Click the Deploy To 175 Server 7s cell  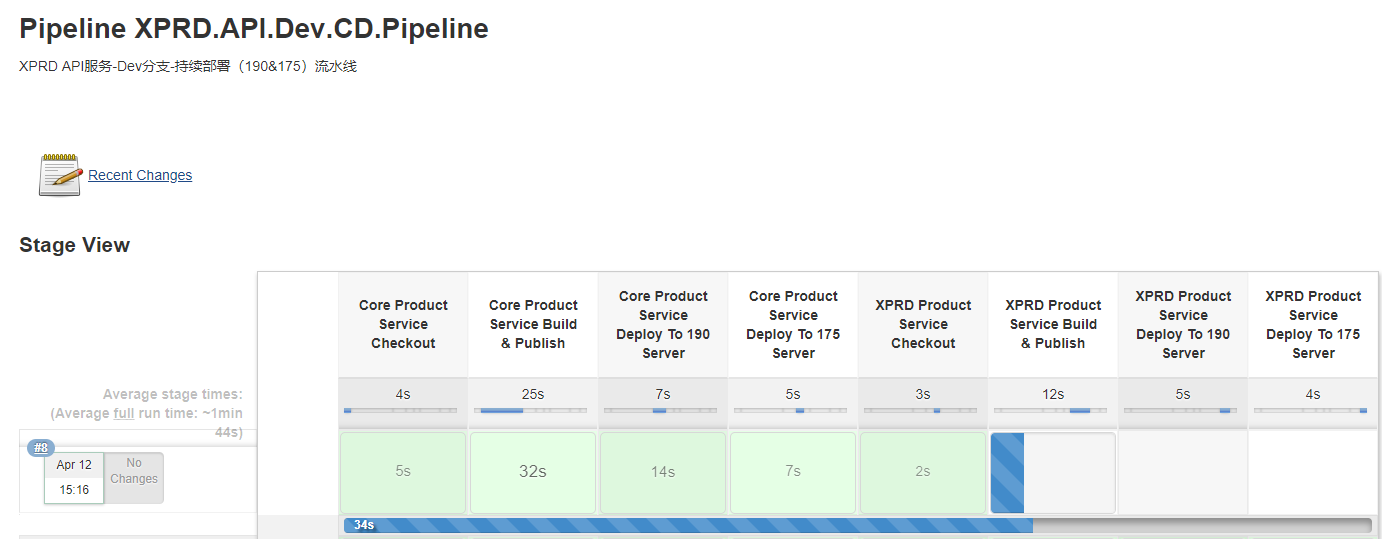click(793, 472)
